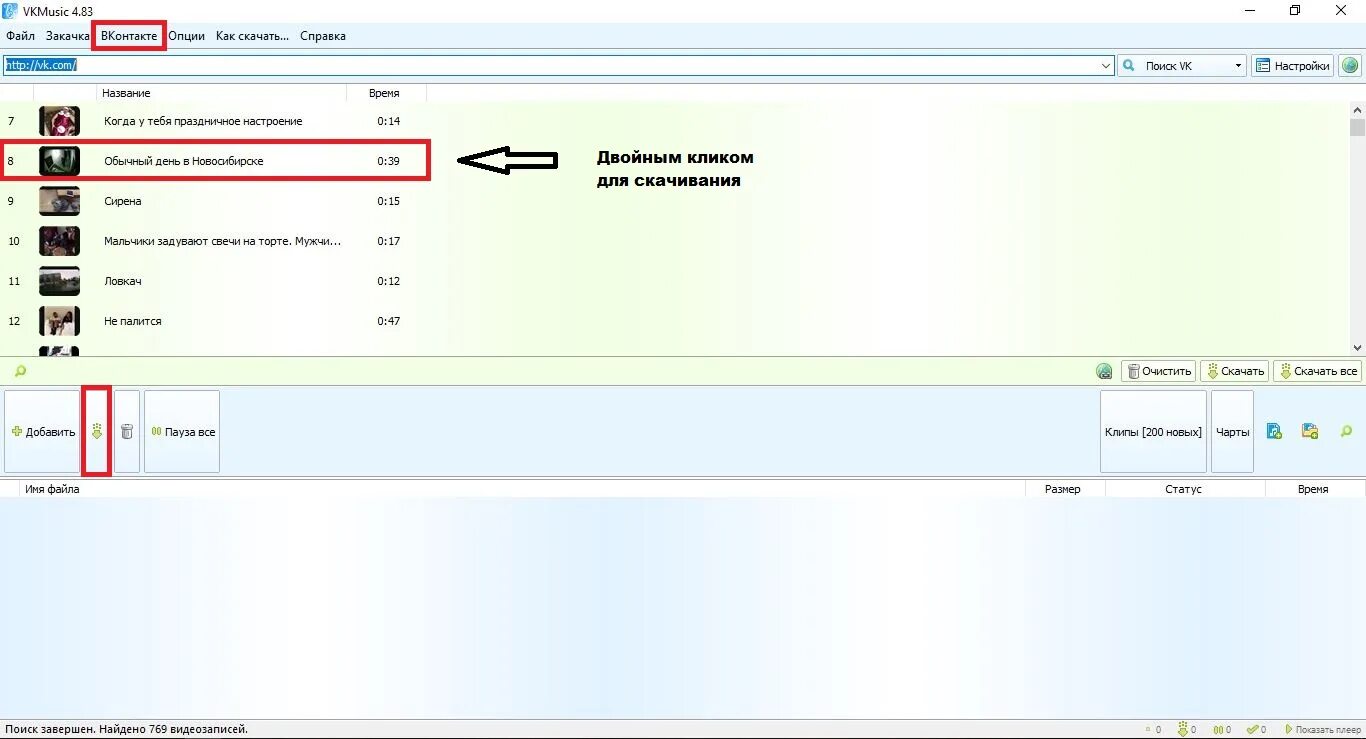Click the 0:47 duration cell
Viewport: 1366px width, 739px height.
[388, 321]
